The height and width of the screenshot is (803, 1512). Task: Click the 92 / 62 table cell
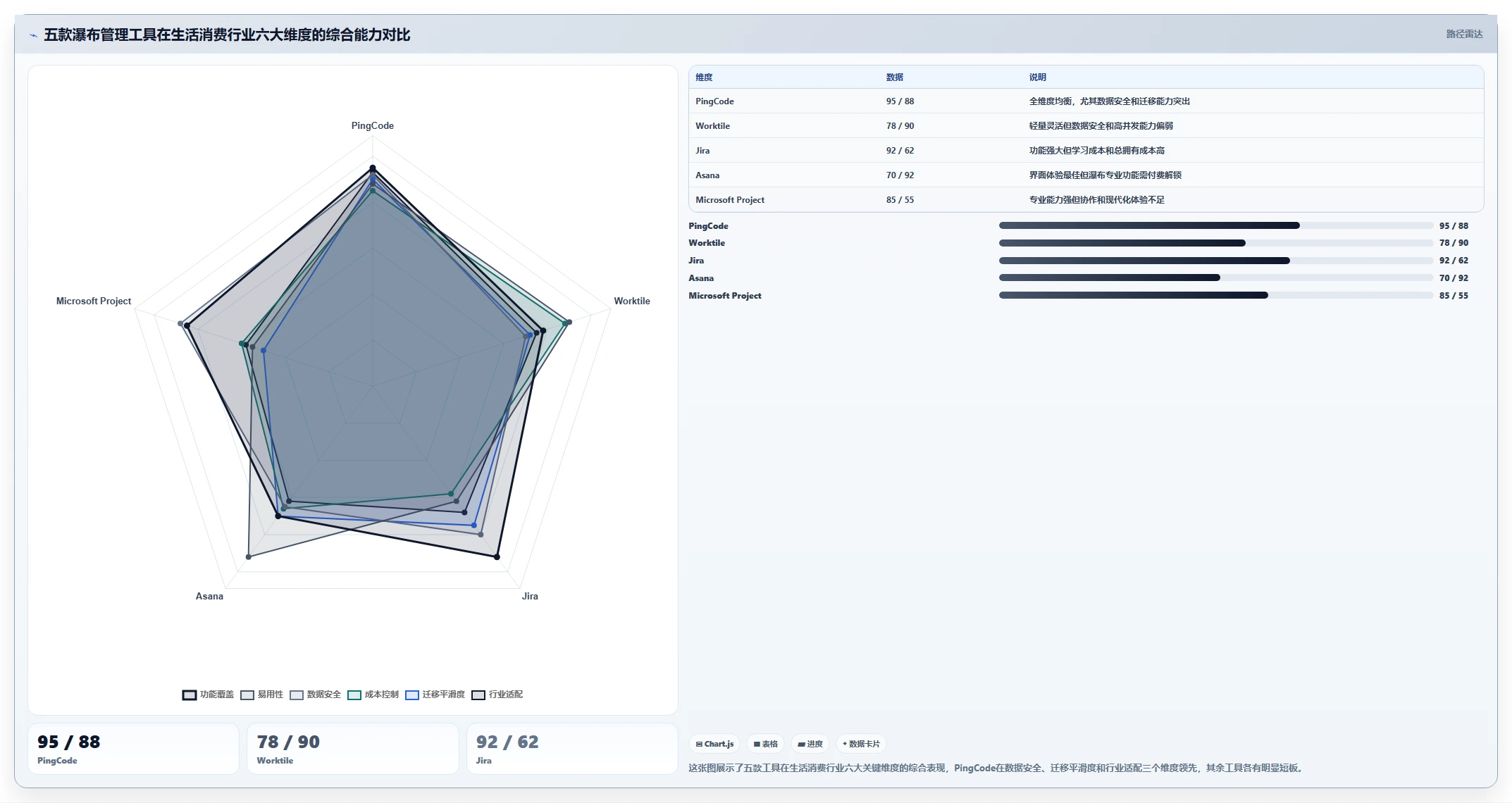pyautogui.click(x=900, y=151)
